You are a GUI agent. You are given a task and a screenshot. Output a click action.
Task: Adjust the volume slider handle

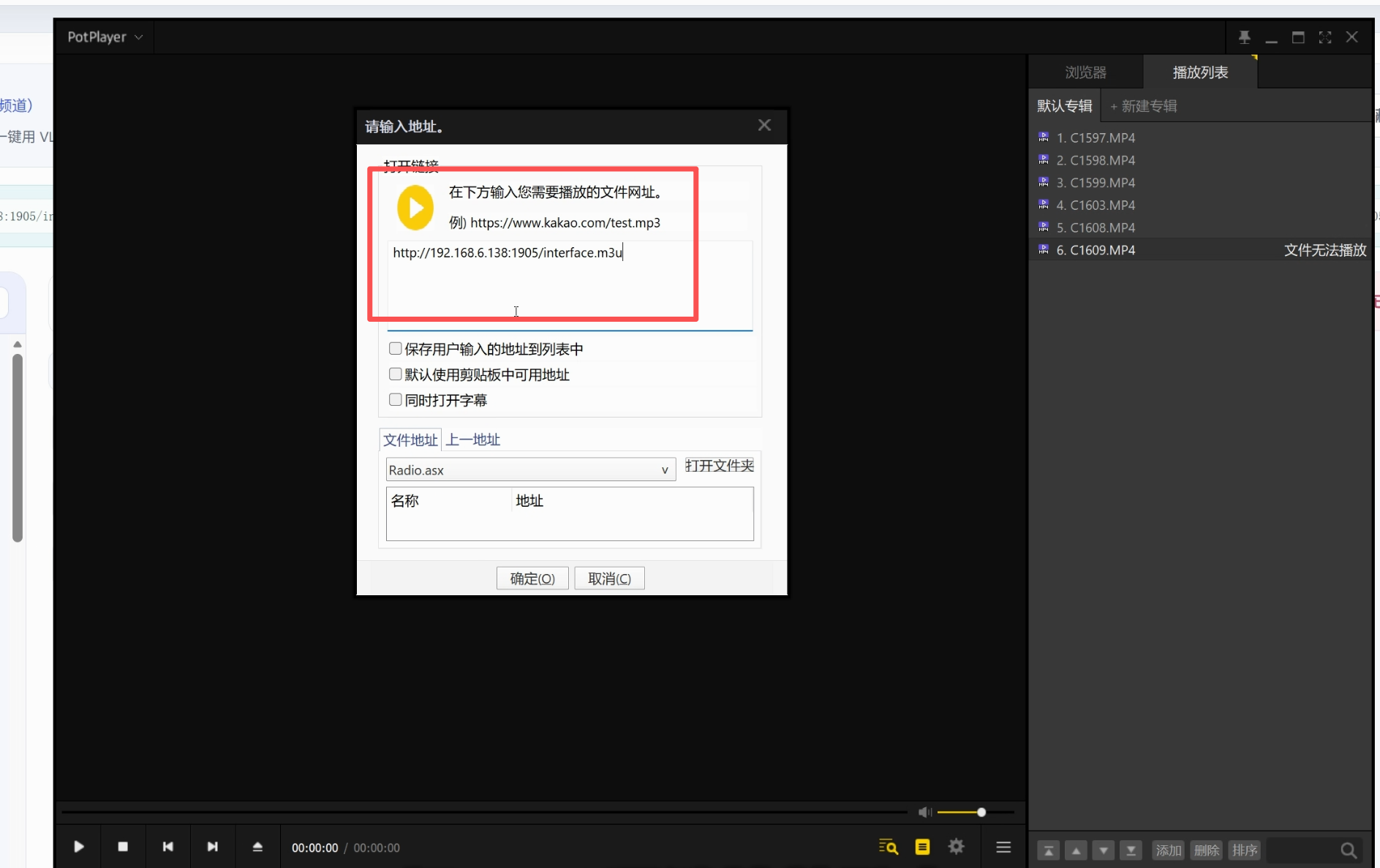tap(981, 812)
